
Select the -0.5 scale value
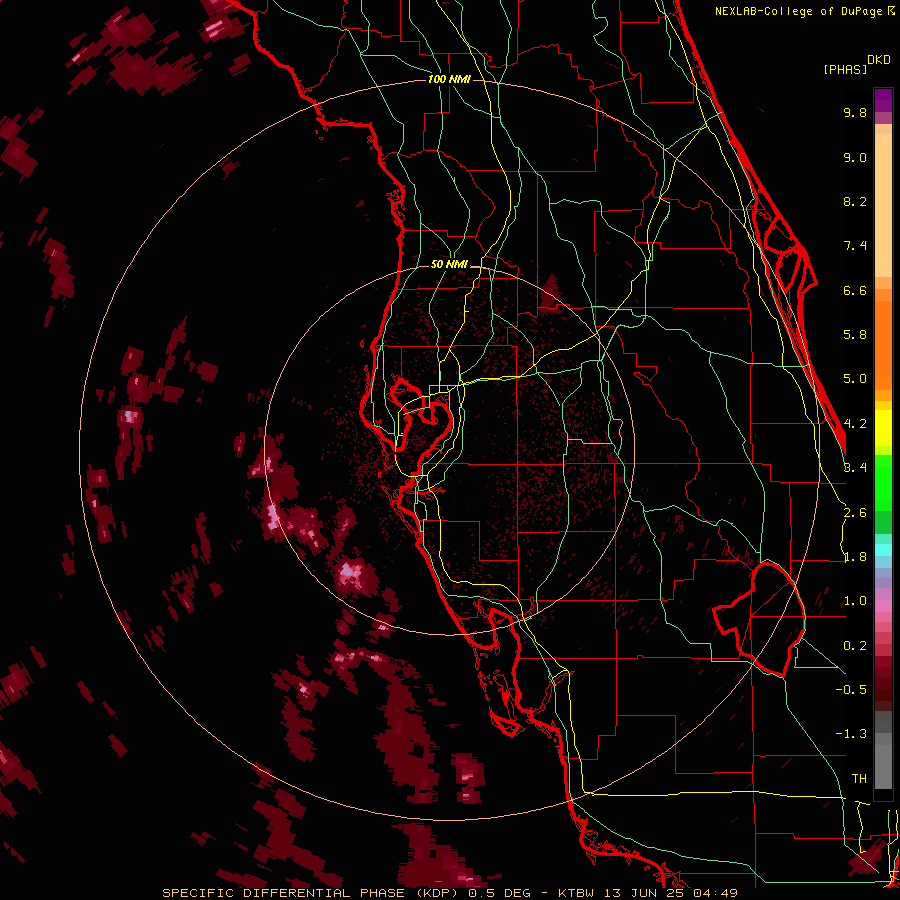coord(851,690)
